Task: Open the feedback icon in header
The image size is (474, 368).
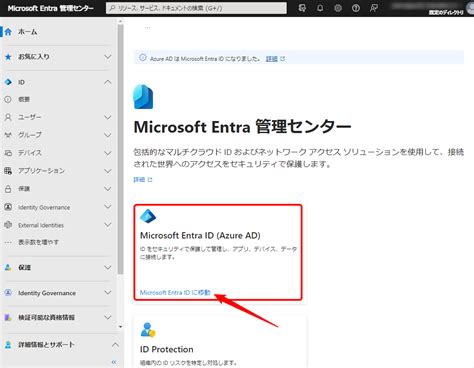Action: (374, 8)
